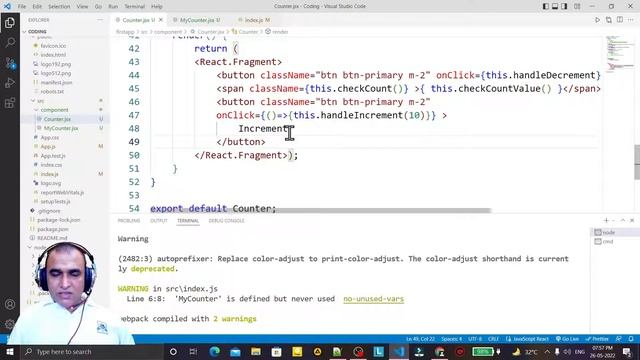
Task: Open the Accounts menu in activity bar
Action: [x=10, y=304]
